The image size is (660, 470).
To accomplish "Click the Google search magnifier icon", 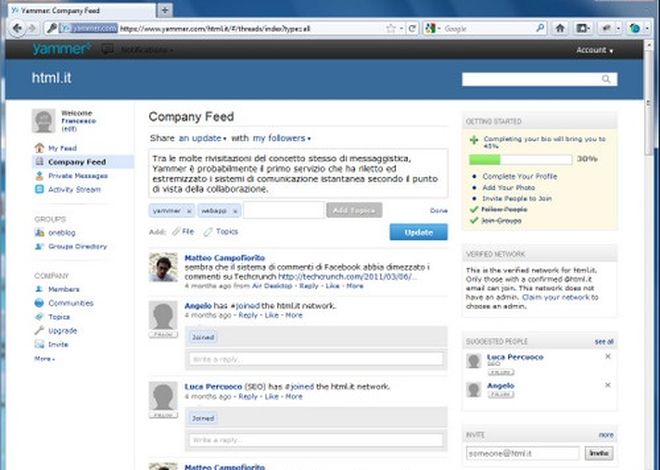I will (540, 29).
